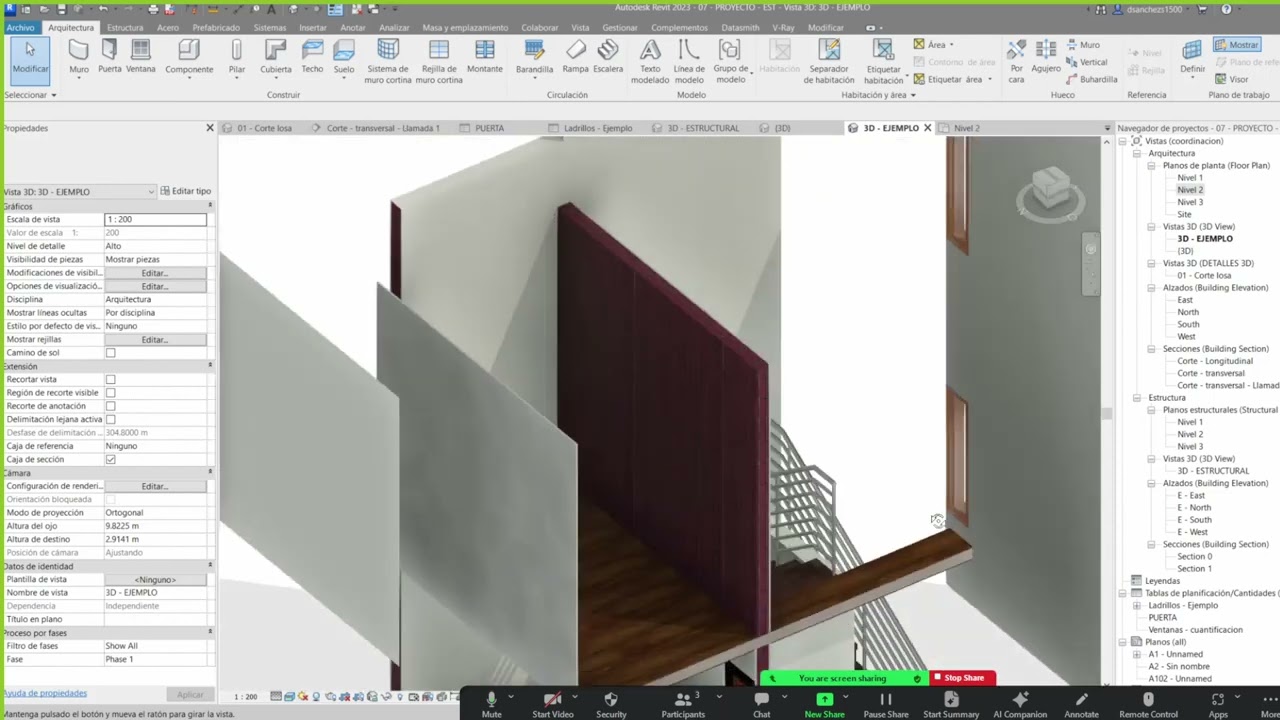Toggle the Camino de sol checkbox
Screen dimensions: 1280x720
111,353
